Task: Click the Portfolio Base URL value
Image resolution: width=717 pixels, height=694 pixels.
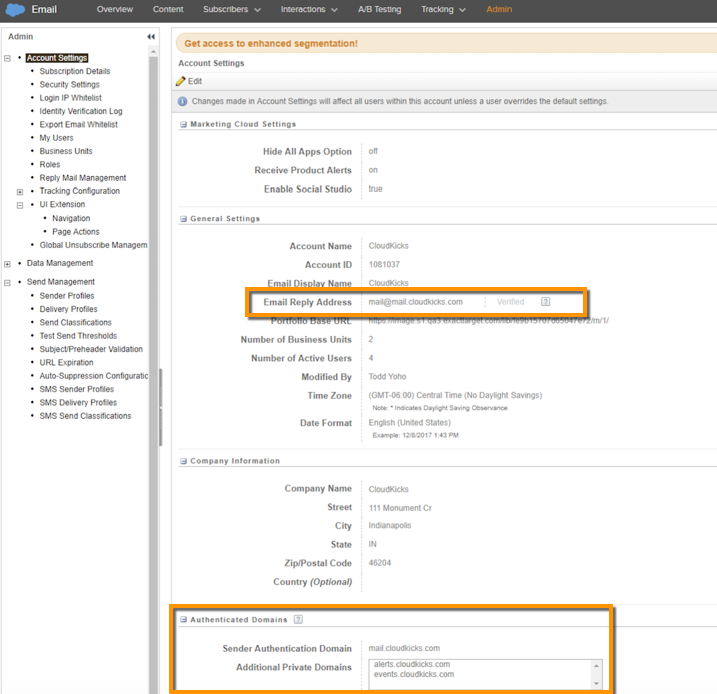Action: [x=488, y=320]
